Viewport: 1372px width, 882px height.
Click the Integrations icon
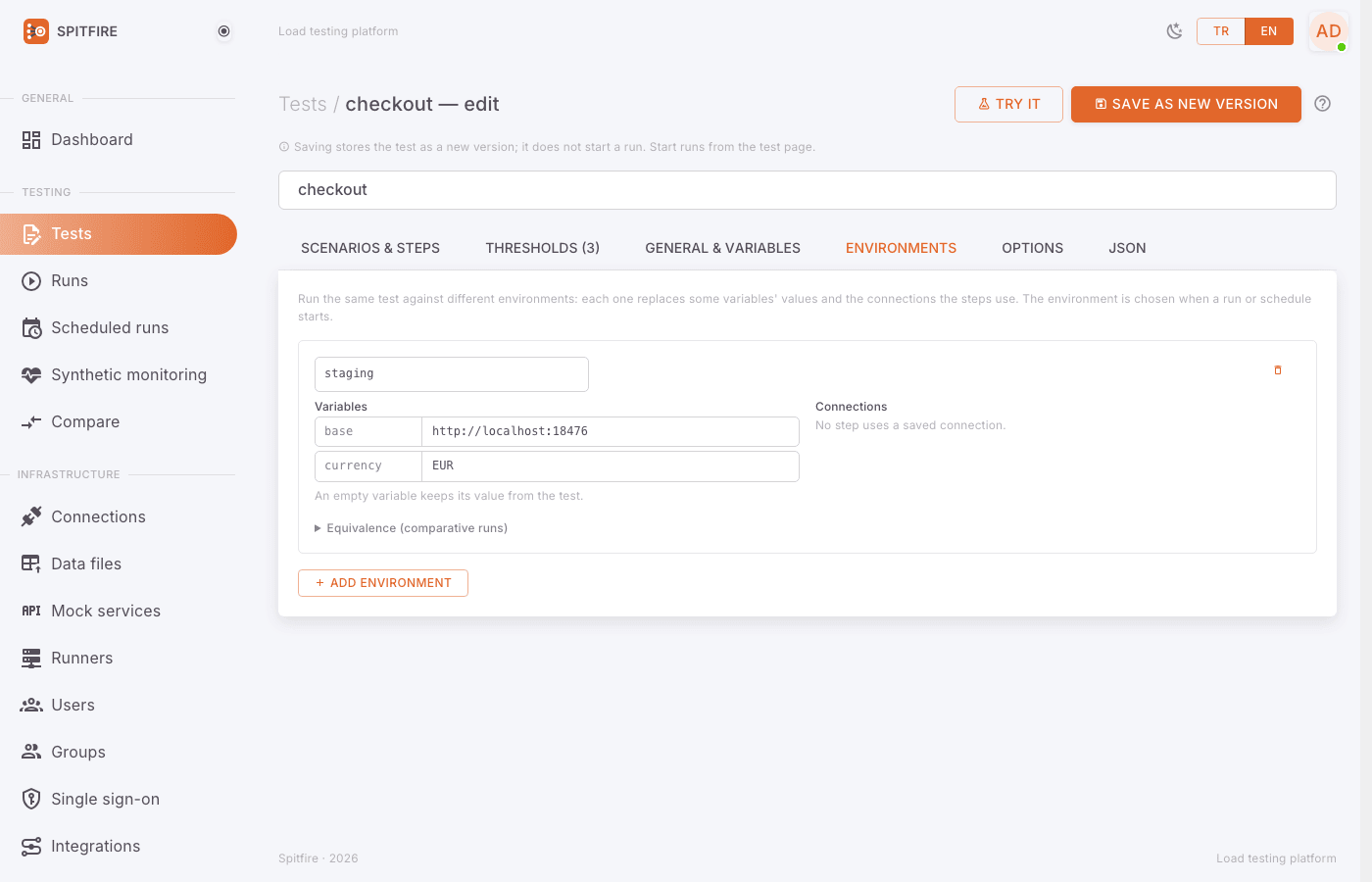31,847
